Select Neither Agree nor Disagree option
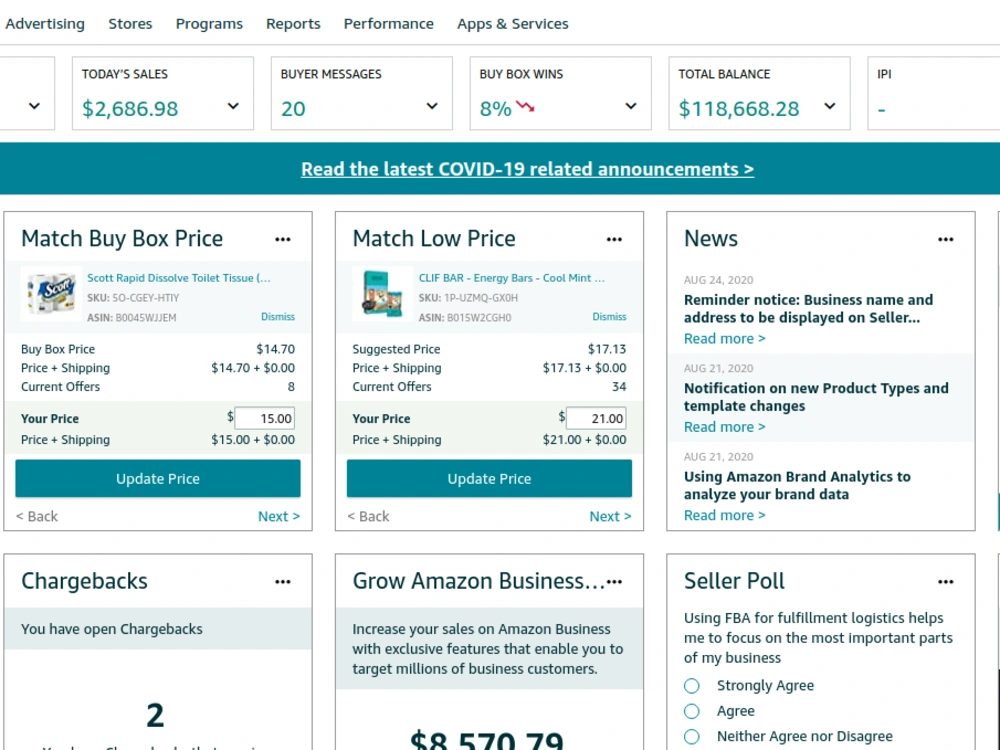 [x=691, y=737]
